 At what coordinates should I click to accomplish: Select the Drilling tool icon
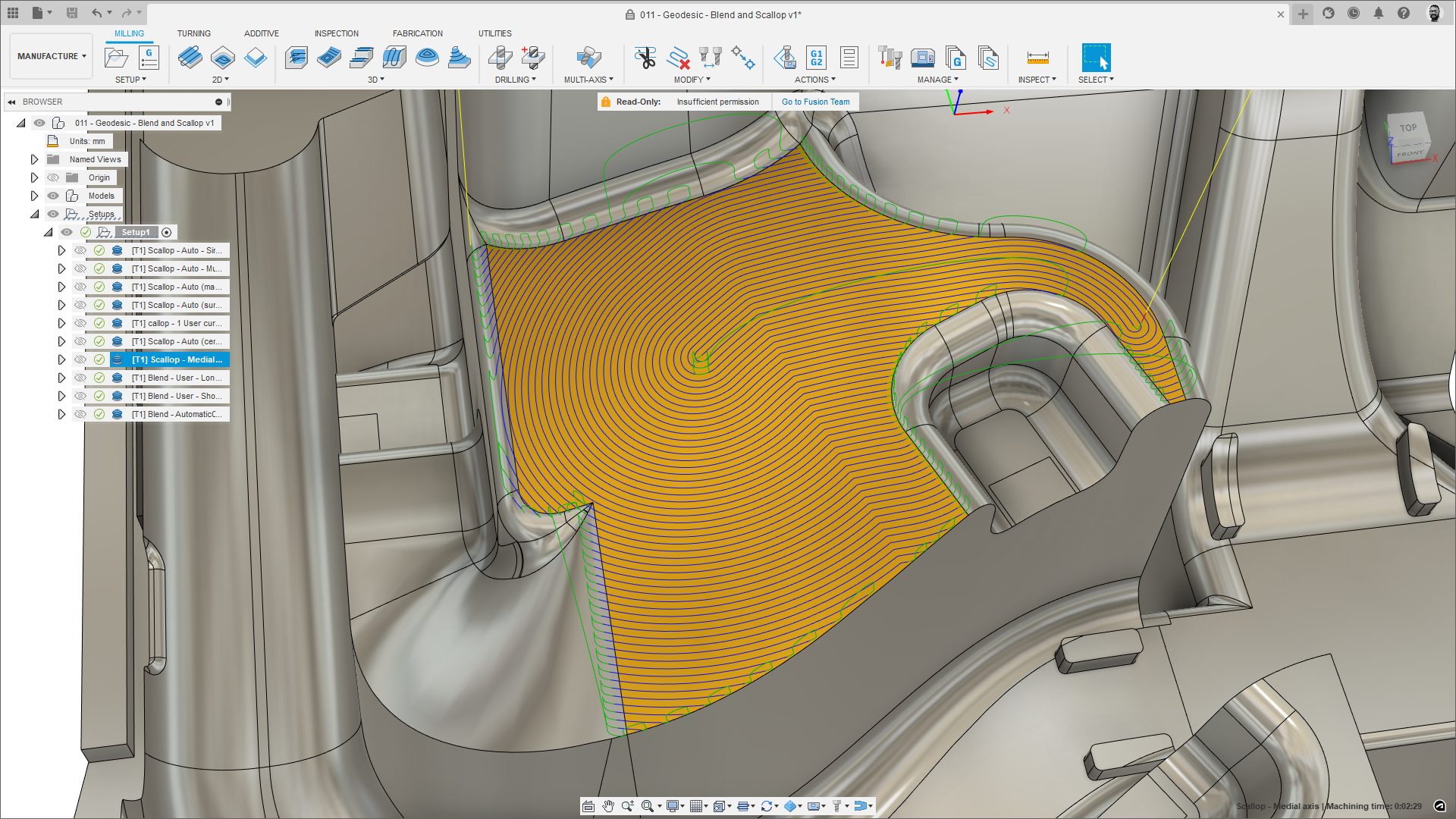500,58
